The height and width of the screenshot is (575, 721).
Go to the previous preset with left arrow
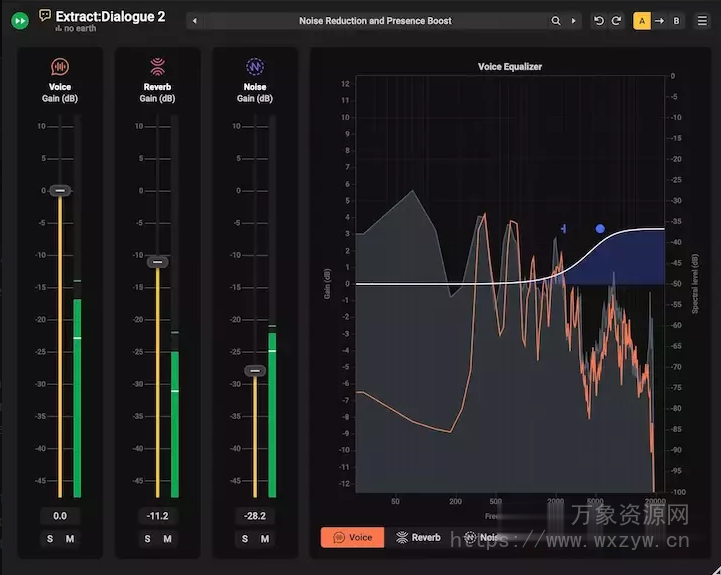pos(195,20)
